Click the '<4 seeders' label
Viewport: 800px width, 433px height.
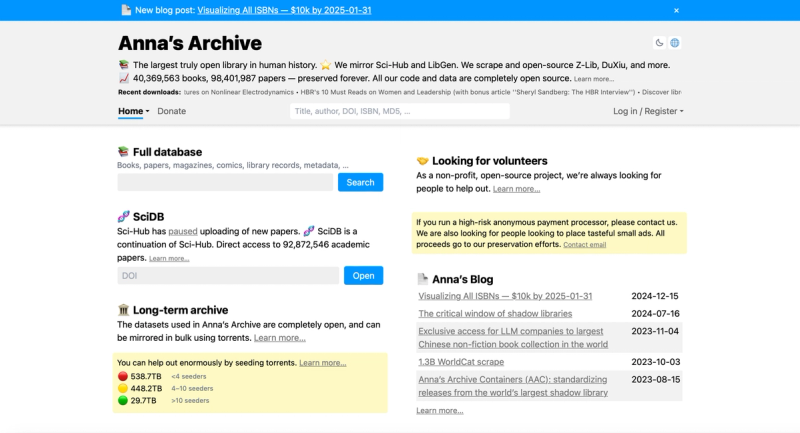[189, 376]
